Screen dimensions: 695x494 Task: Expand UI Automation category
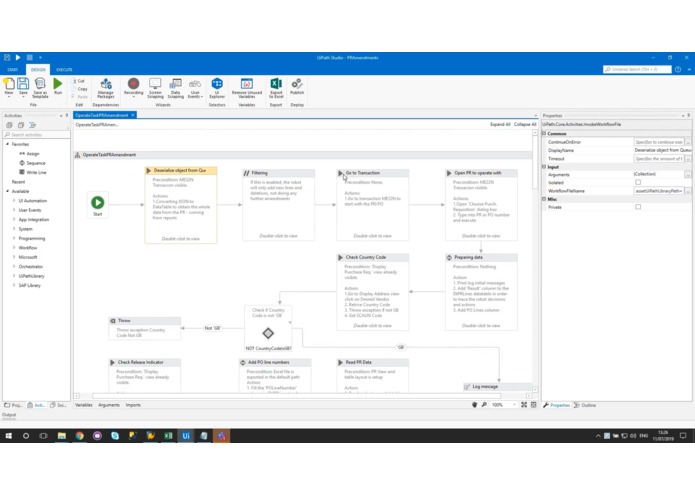tap(14, 201)
